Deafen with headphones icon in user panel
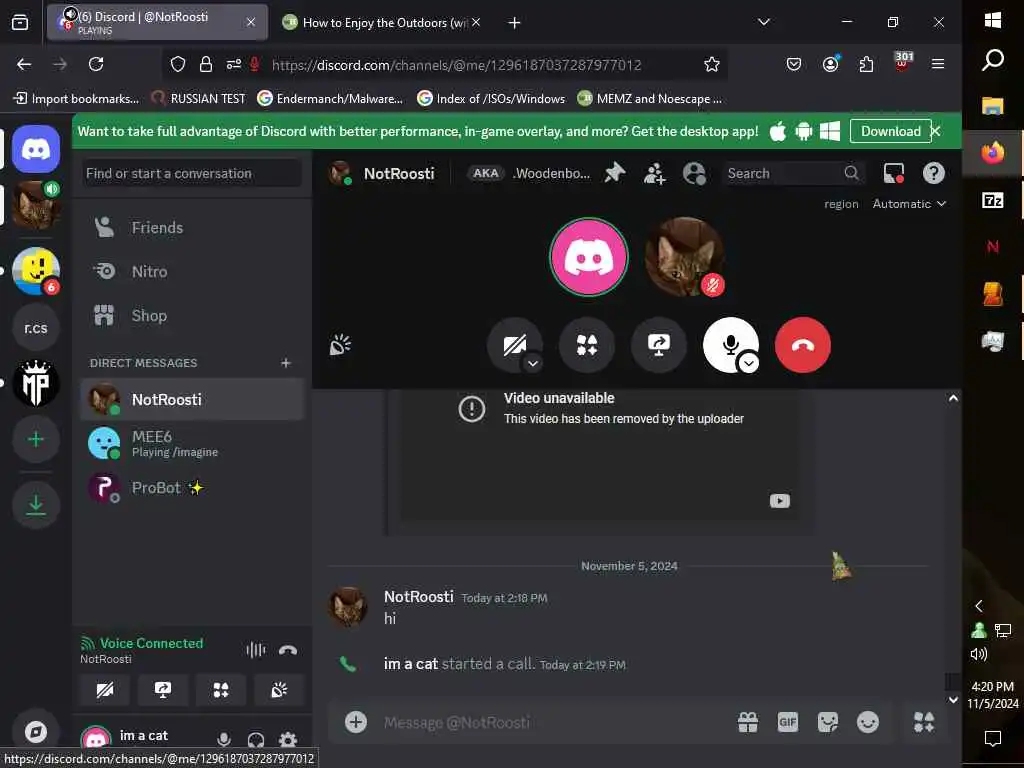This screenshot has width=1024, height=768. (256, 740)
